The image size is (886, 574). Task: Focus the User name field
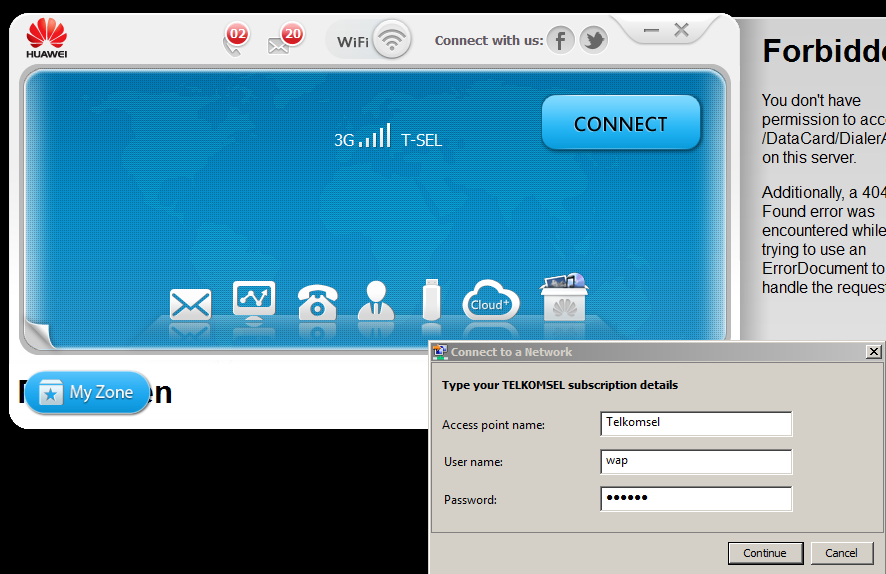696,462
